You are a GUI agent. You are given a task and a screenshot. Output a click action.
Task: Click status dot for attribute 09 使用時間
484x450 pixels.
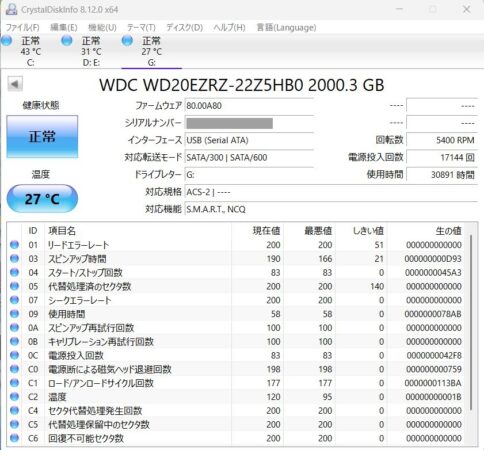[x=14, y=314]
